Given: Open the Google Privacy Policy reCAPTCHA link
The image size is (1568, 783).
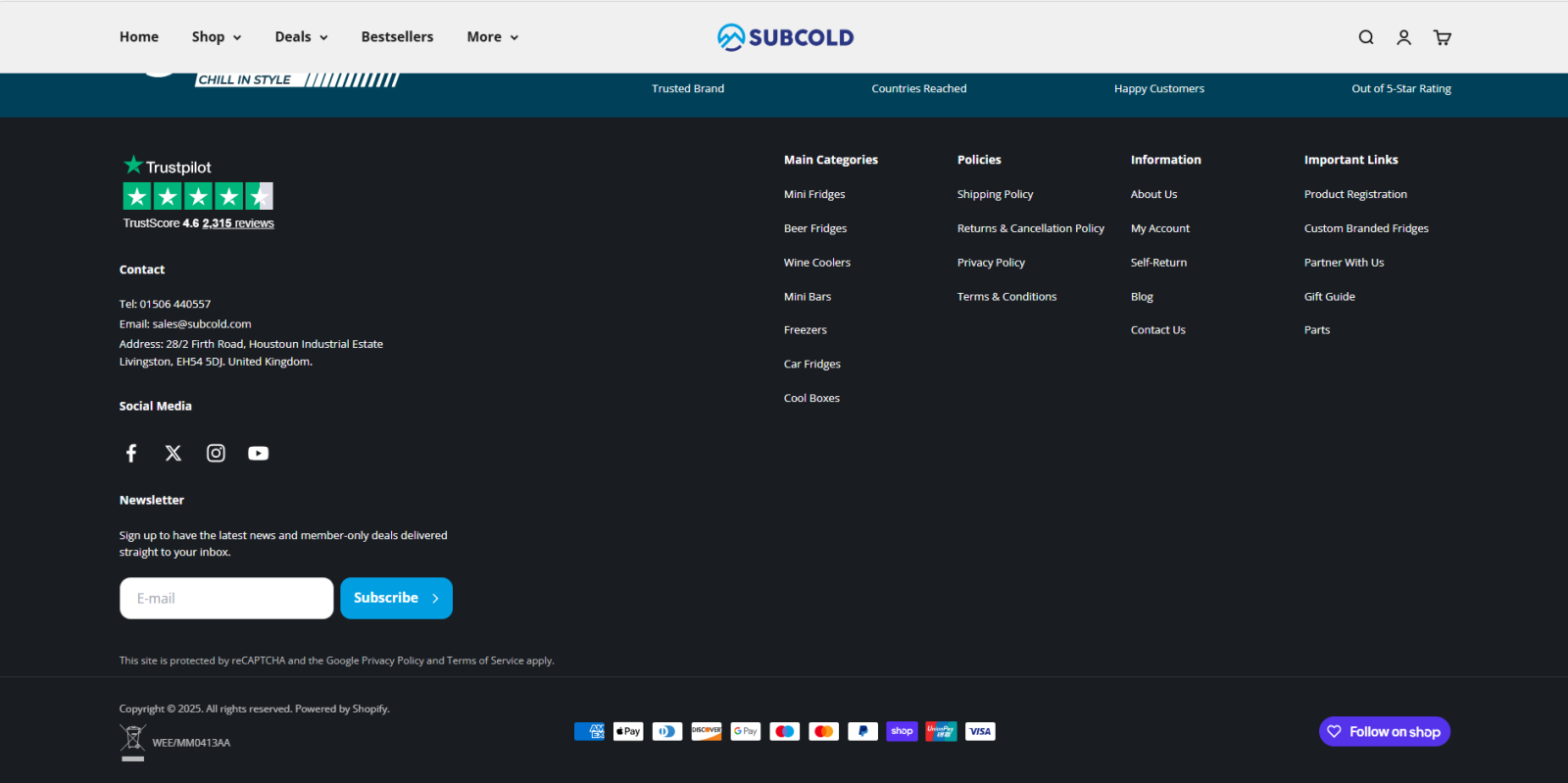Looking at the screenshot, I should point(392,661).
